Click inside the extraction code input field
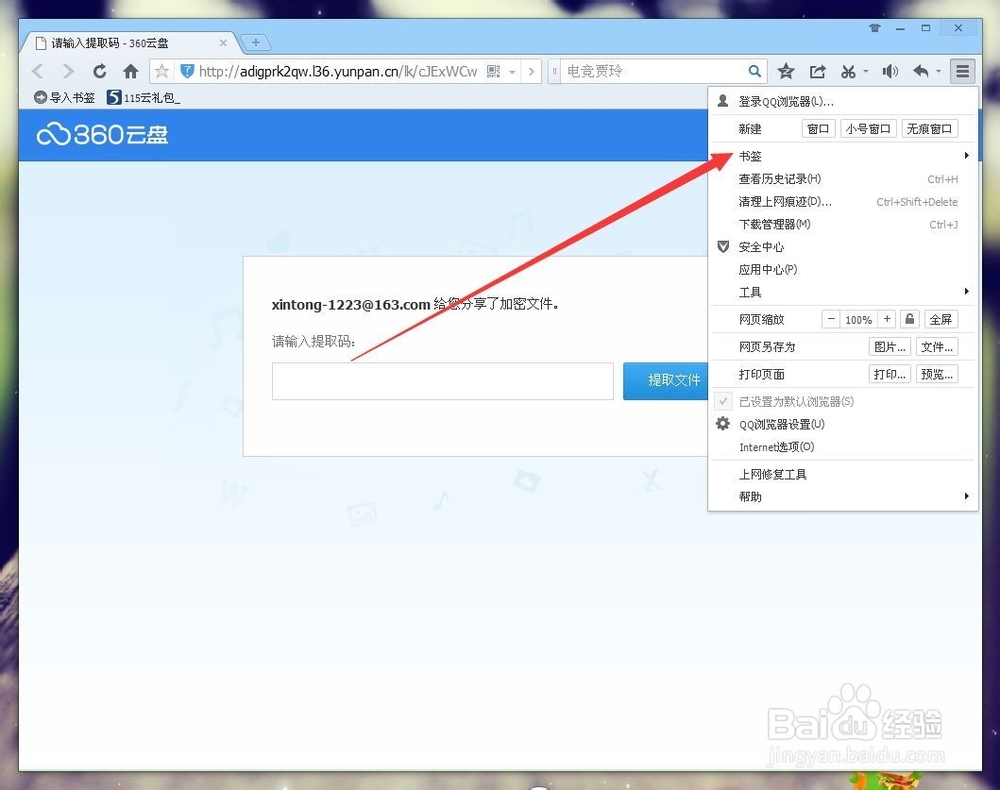The width and height of the screenshot is (1000, 790). (443, 381)
